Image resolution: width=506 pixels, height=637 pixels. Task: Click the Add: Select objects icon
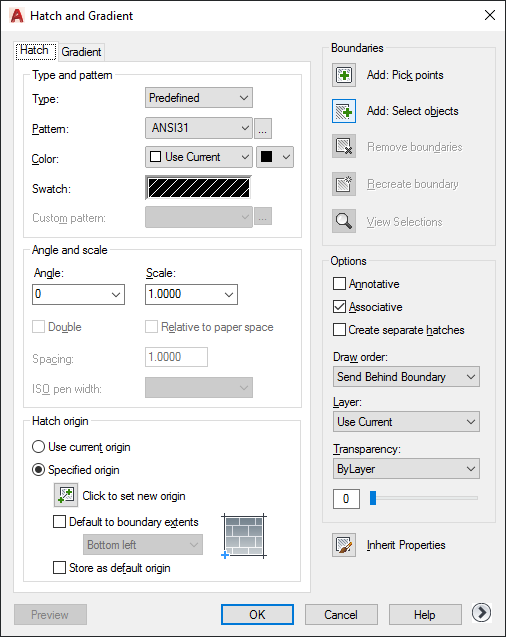click(344, 111)
